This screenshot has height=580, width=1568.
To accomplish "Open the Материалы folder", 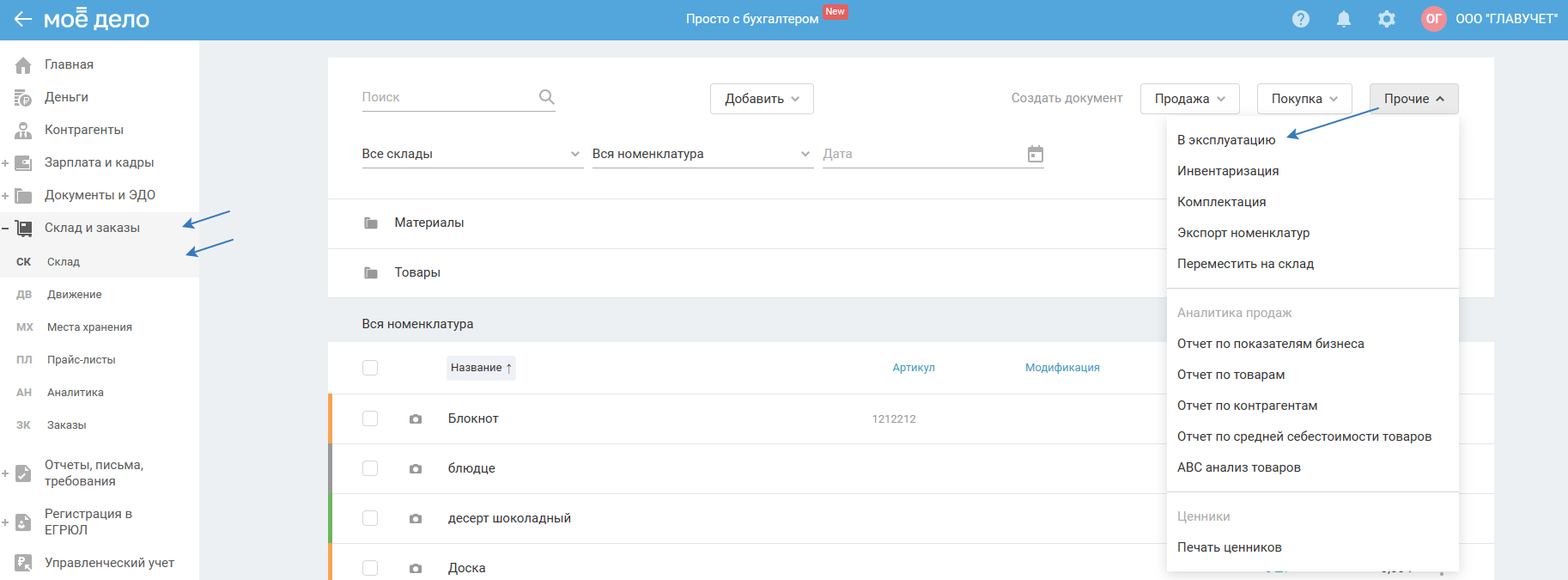I will (428, 223).
